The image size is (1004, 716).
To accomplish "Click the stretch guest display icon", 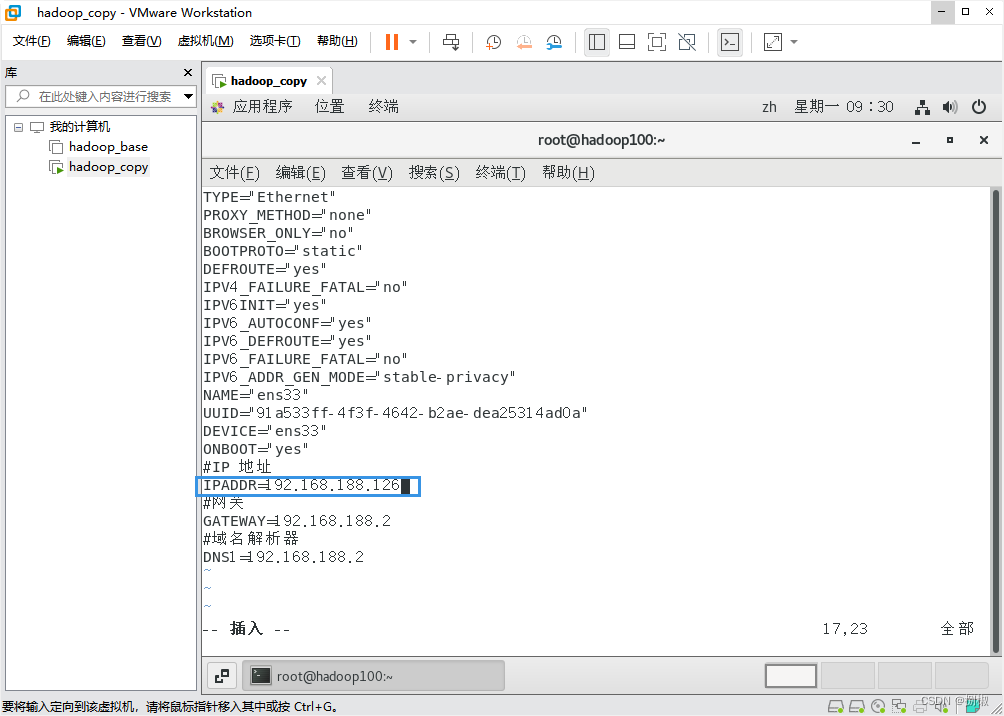I will 773,42.
